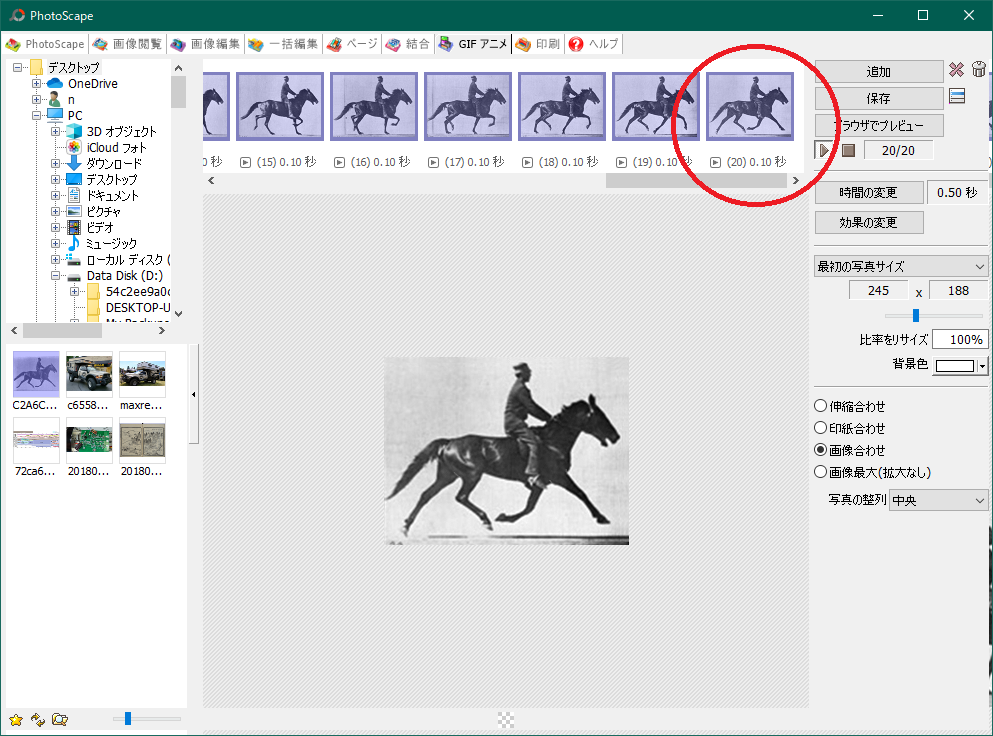Screen dimensions: 993x736
Task: Delete selected frame with red X icon
Action: 956,70
